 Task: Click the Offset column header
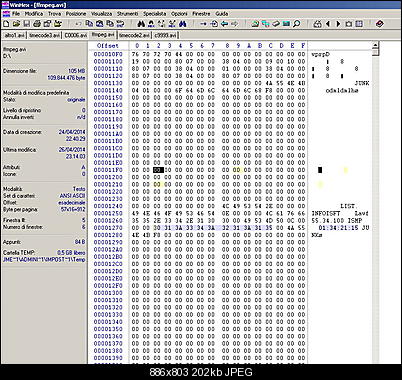click(108, 46)
